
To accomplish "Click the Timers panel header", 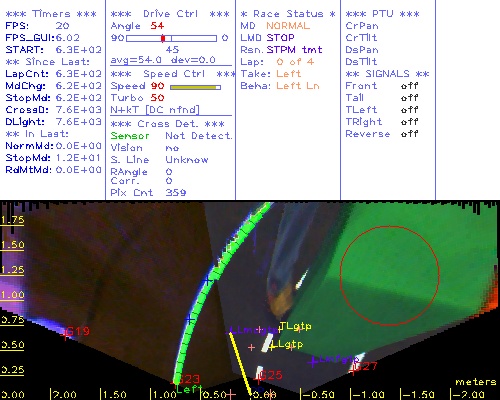I will pyautogui.click(x=51, y=14).
